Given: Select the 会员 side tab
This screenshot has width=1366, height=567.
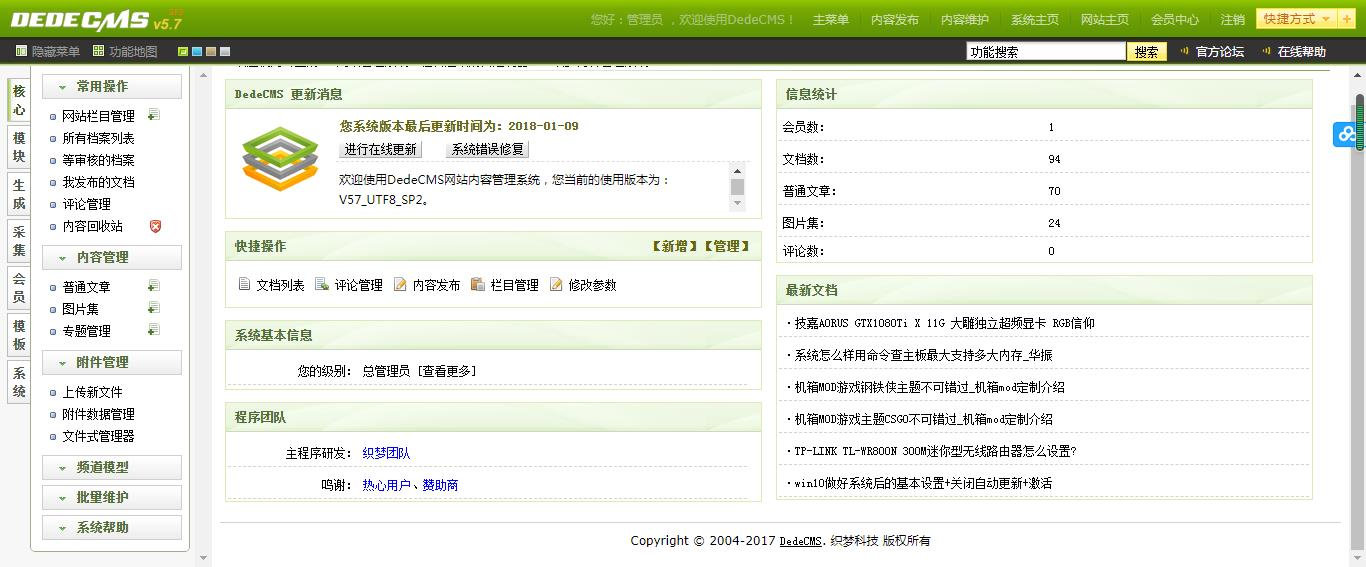Looking at the screenshot, I should coord(19,288).
